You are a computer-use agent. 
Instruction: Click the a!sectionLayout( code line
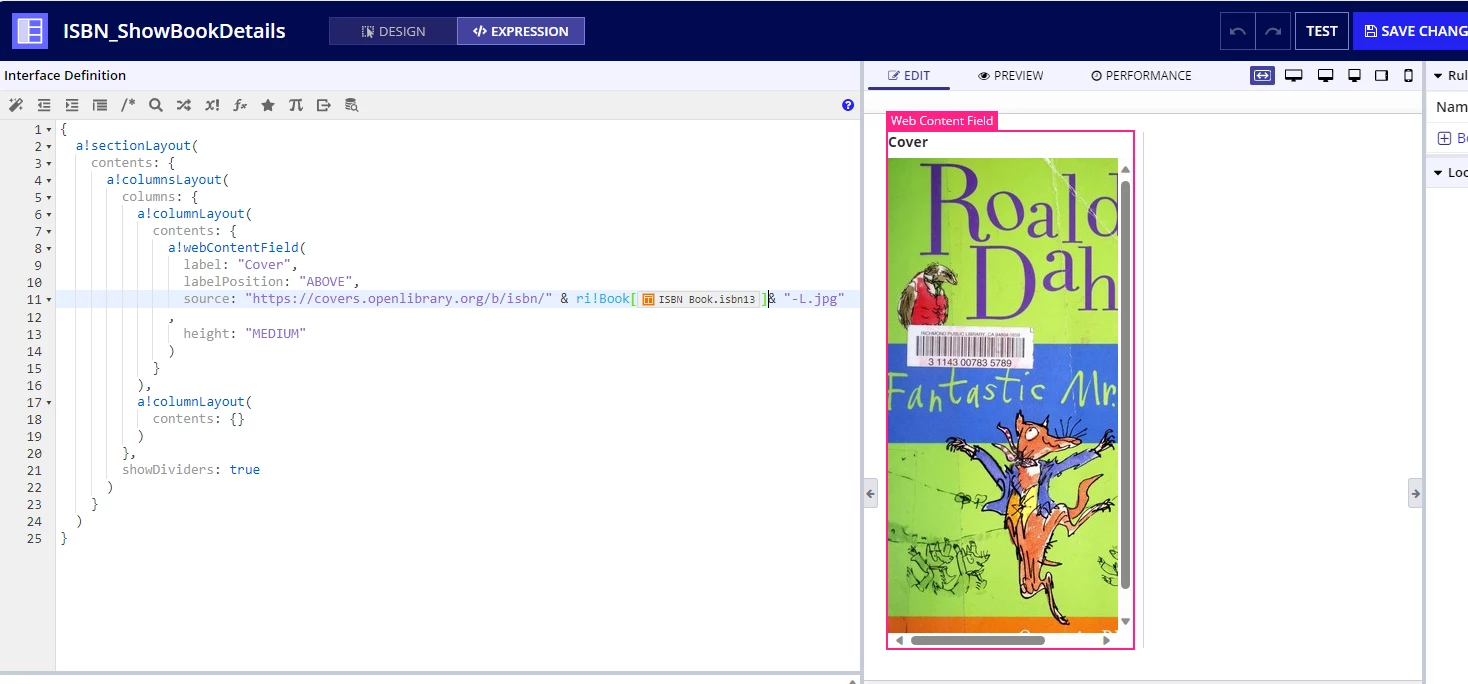[x=137, y=146]
